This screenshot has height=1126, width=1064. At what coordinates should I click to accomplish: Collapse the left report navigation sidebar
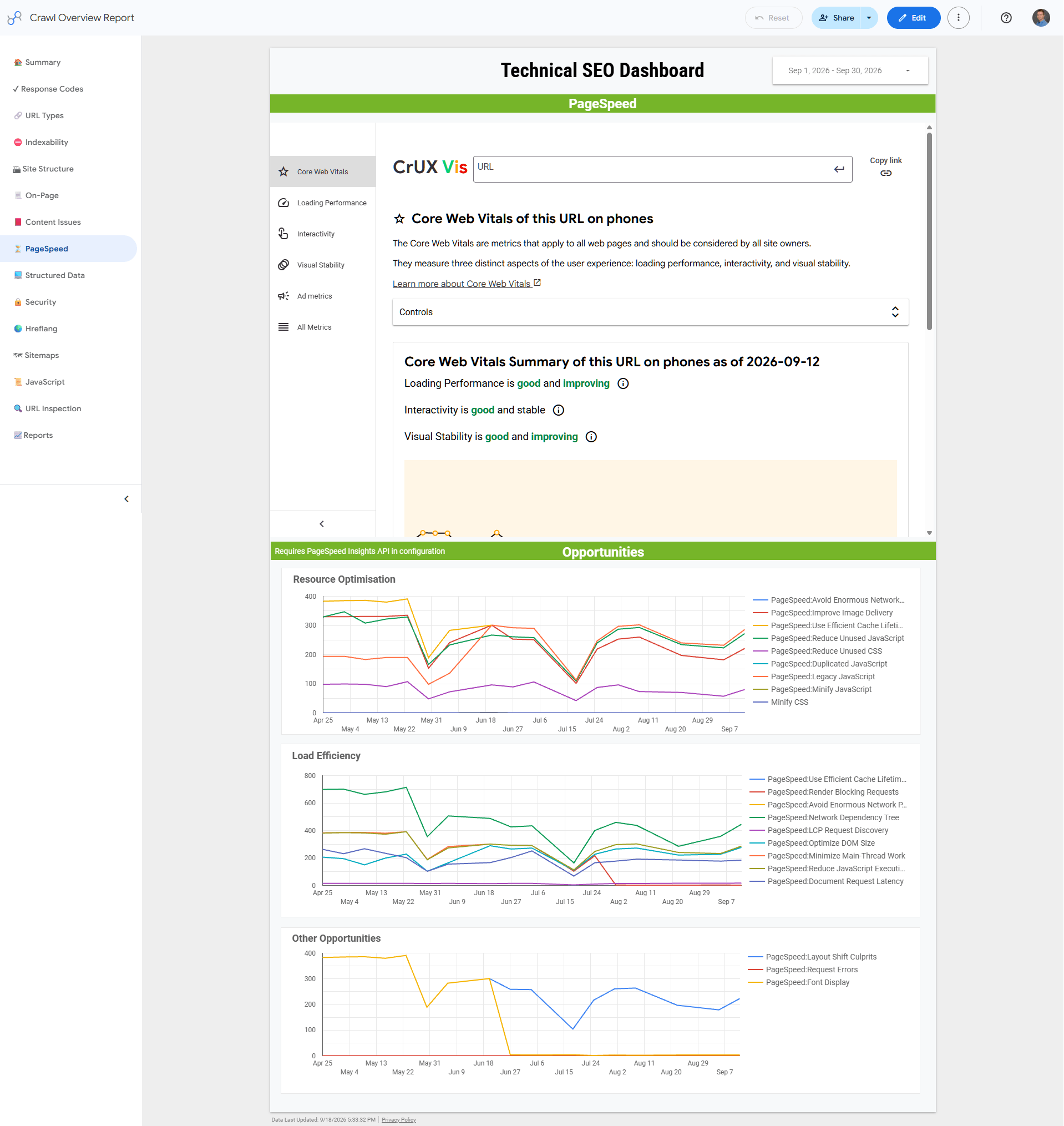click(x=126, y=499)
